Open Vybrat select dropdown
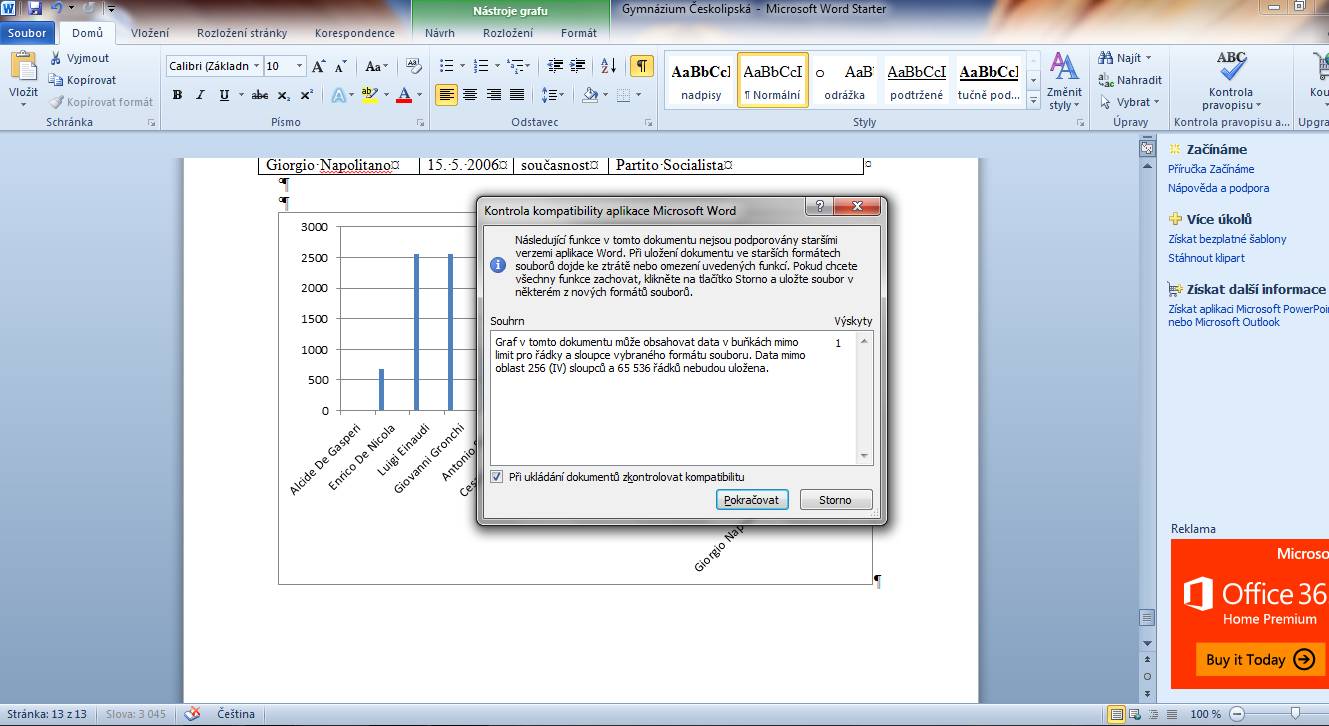 (1128, 102)
